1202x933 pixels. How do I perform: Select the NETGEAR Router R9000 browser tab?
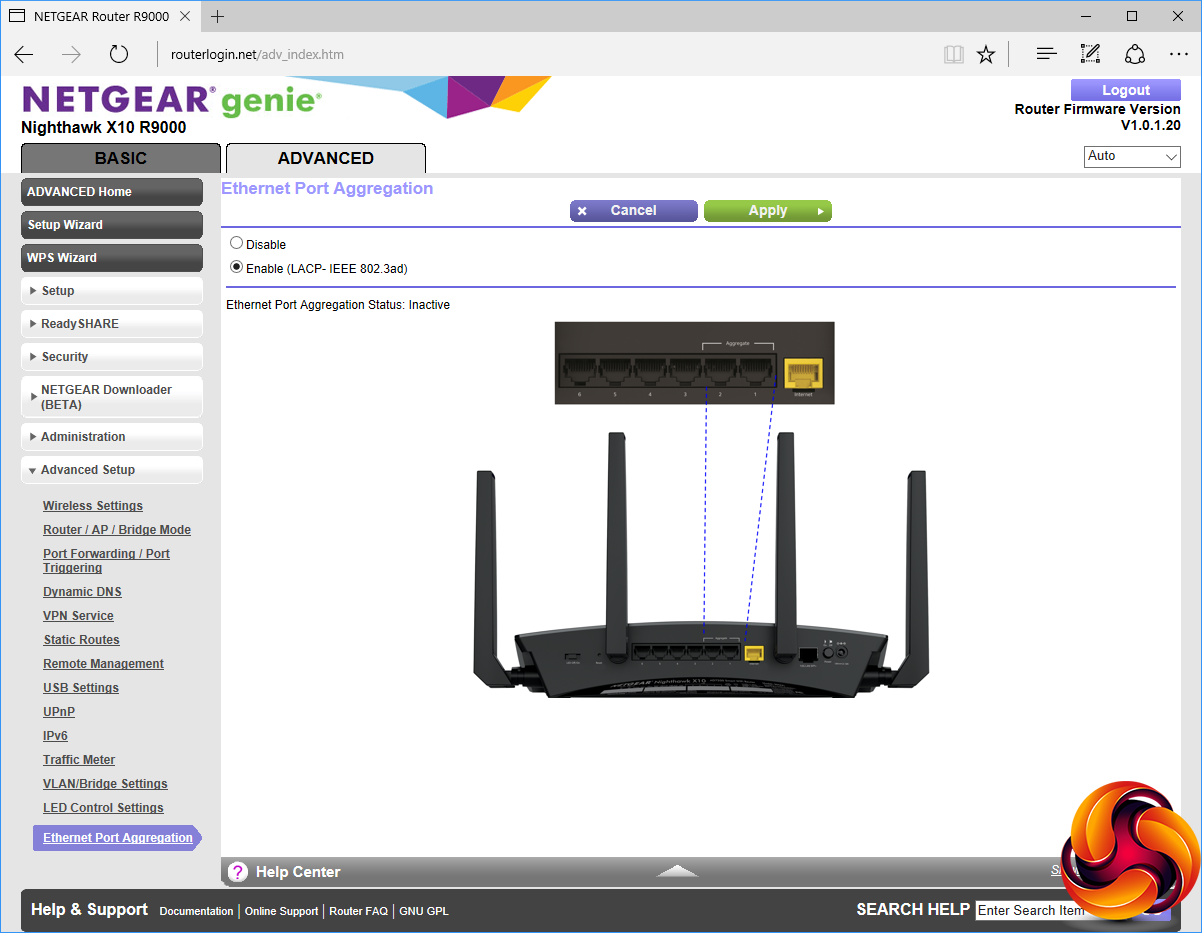pos(100,17)
